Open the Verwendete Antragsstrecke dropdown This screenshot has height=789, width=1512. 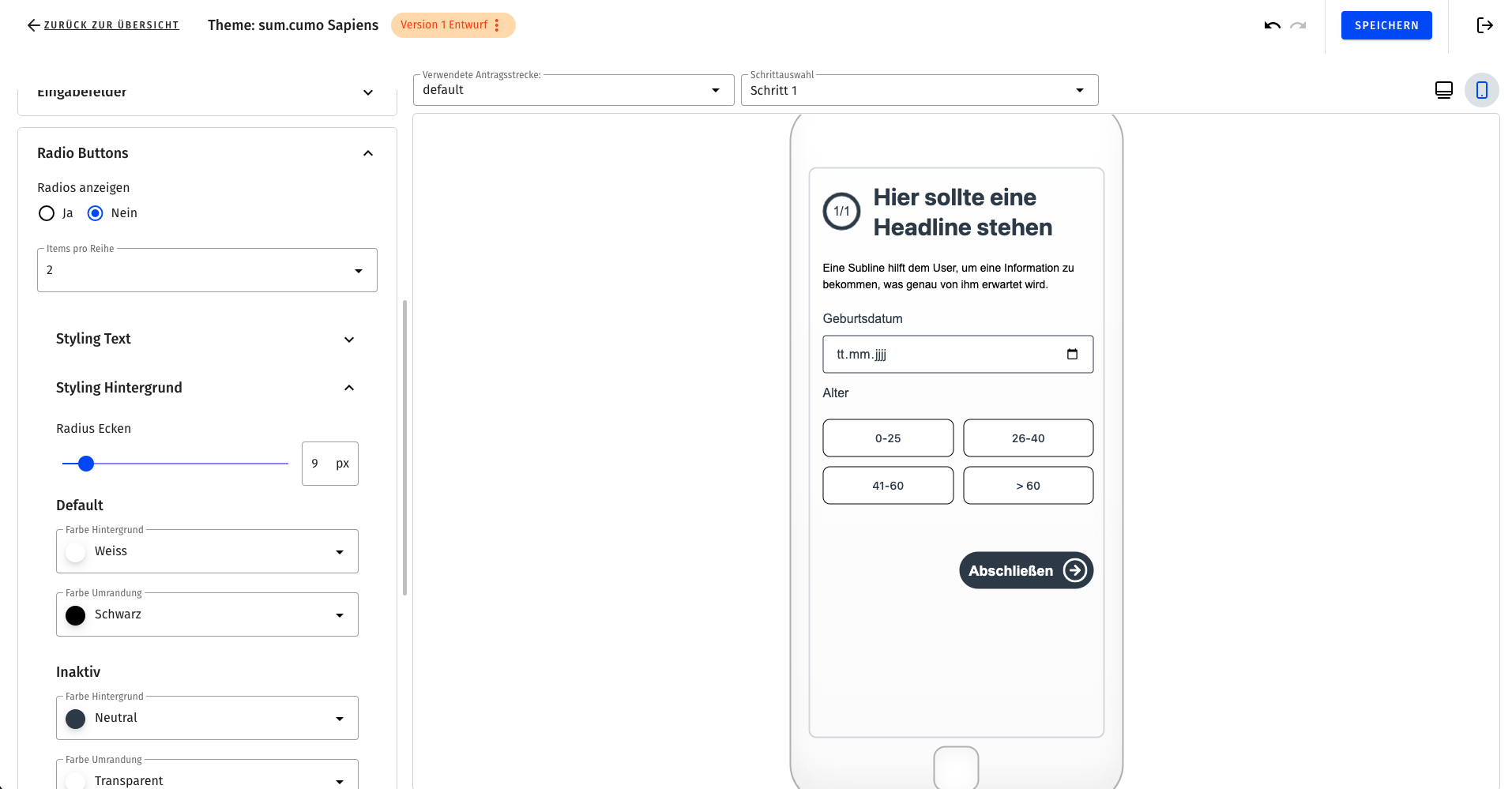click(x=574, y=90)
